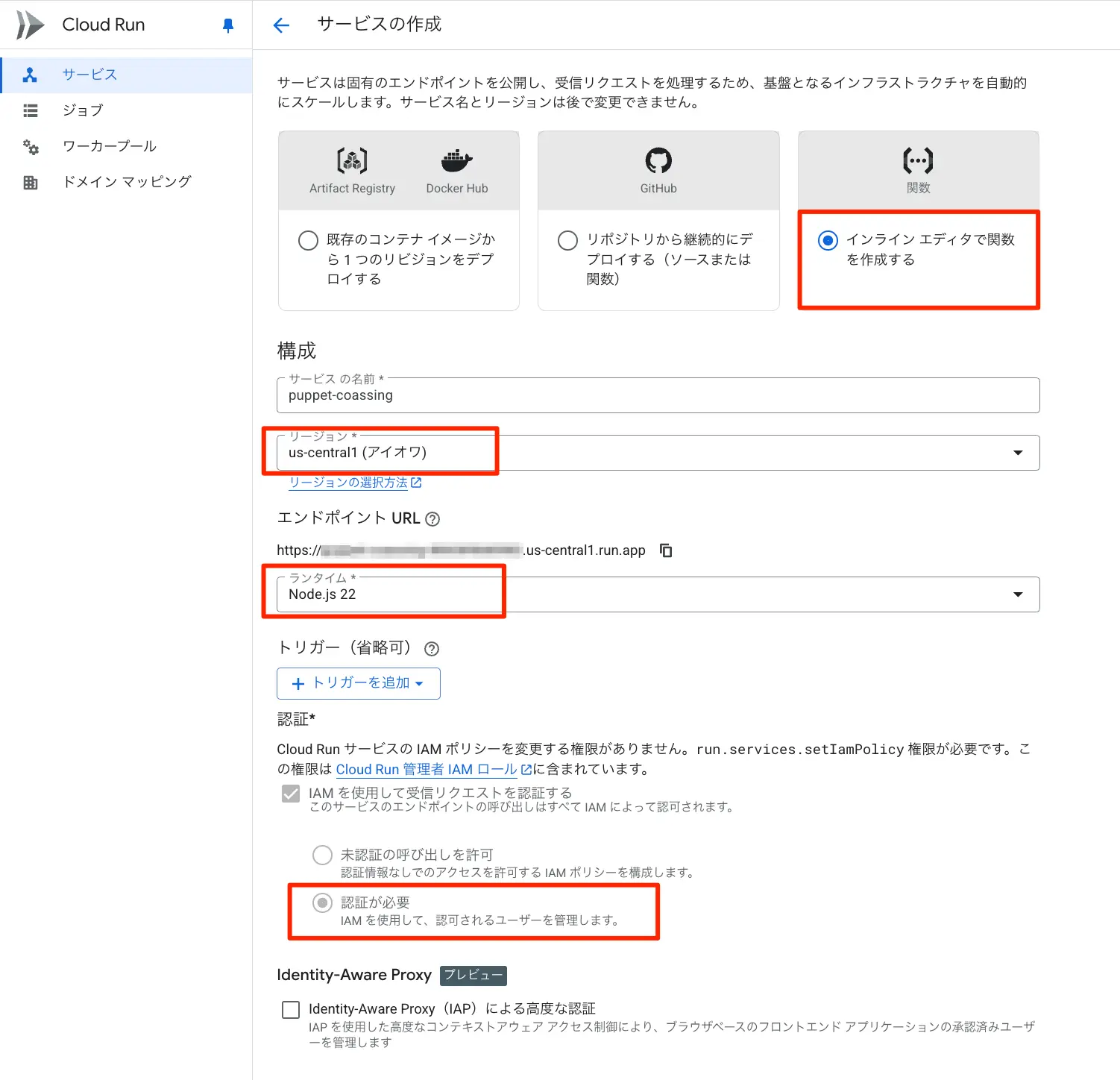1120x1080 pixels.
Task: Open the リージョンの選択方法 link
Action: point(355,483)
